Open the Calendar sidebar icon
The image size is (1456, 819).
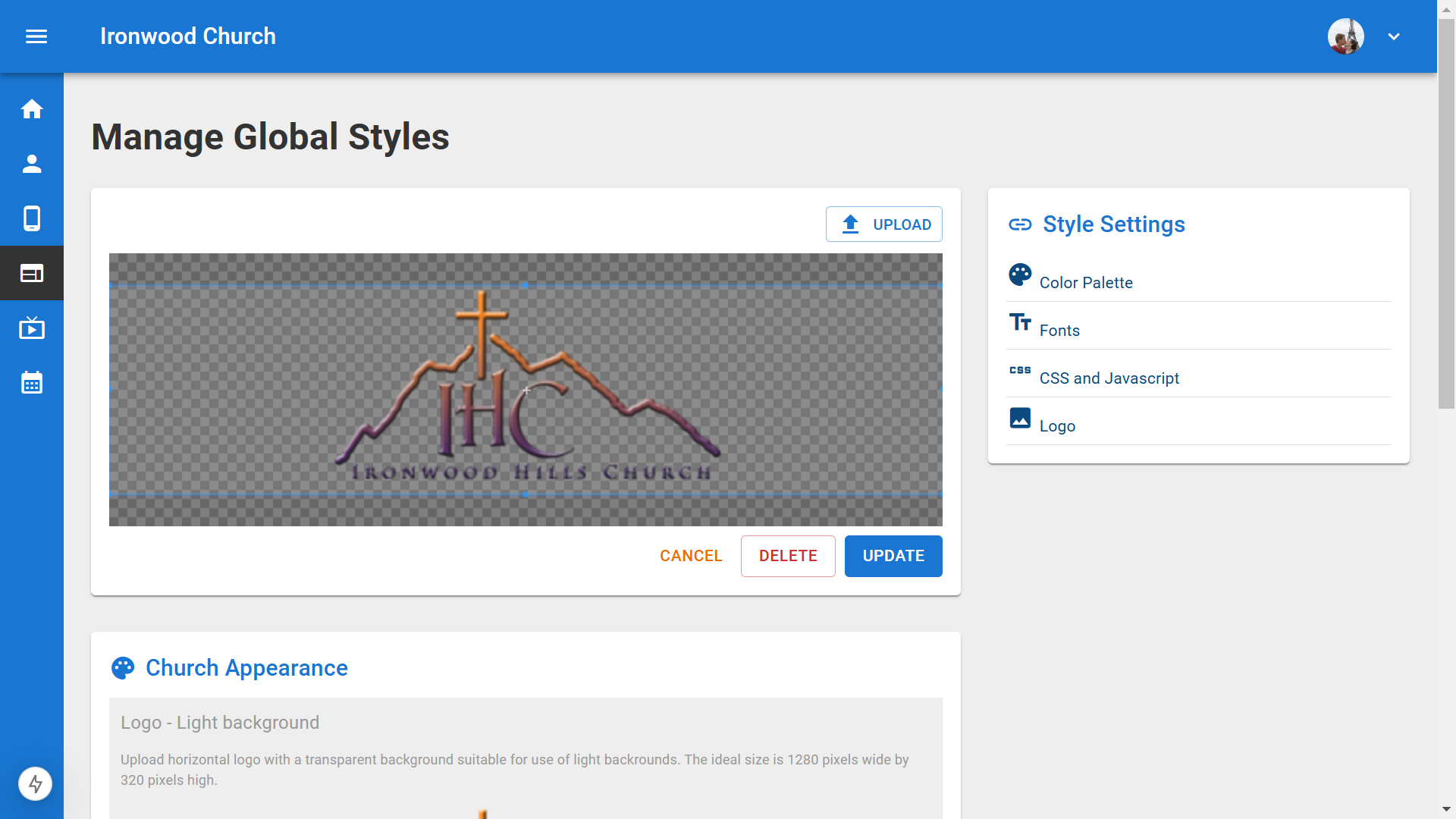[x=32, y=383]
